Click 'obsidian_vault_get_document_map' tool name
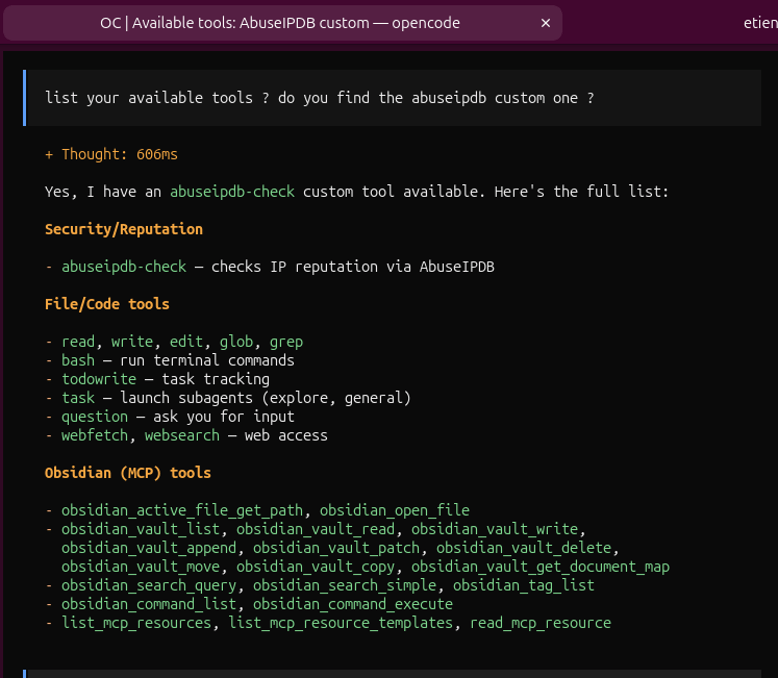 point(540,567)
